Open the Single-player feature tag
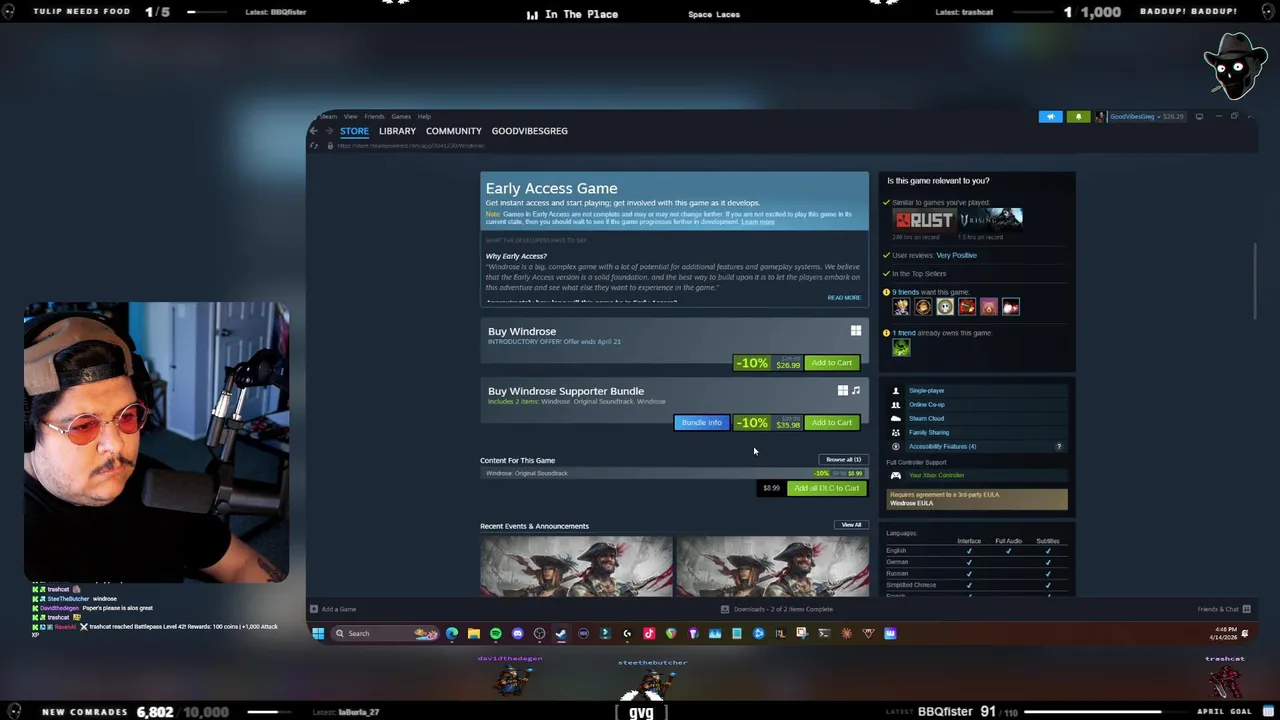 coord(926,391)
